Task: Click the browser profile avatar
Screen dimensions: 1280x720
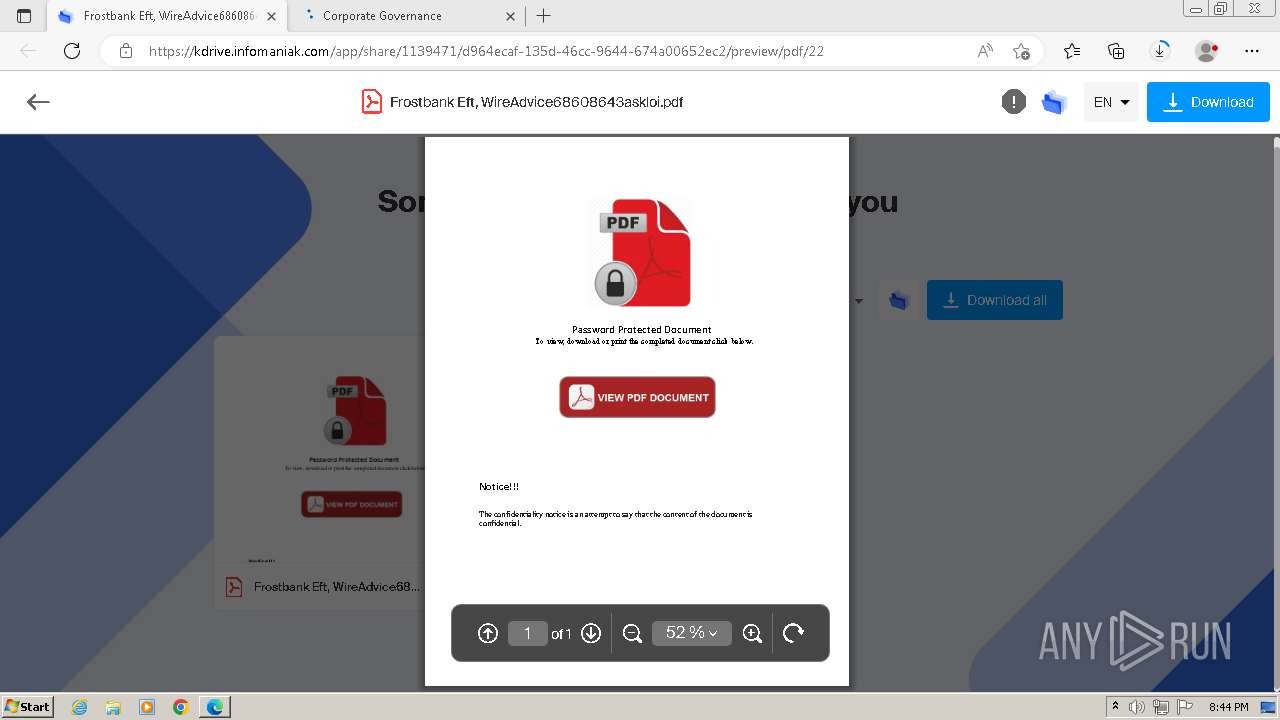Action: (x=1207, y=51)
